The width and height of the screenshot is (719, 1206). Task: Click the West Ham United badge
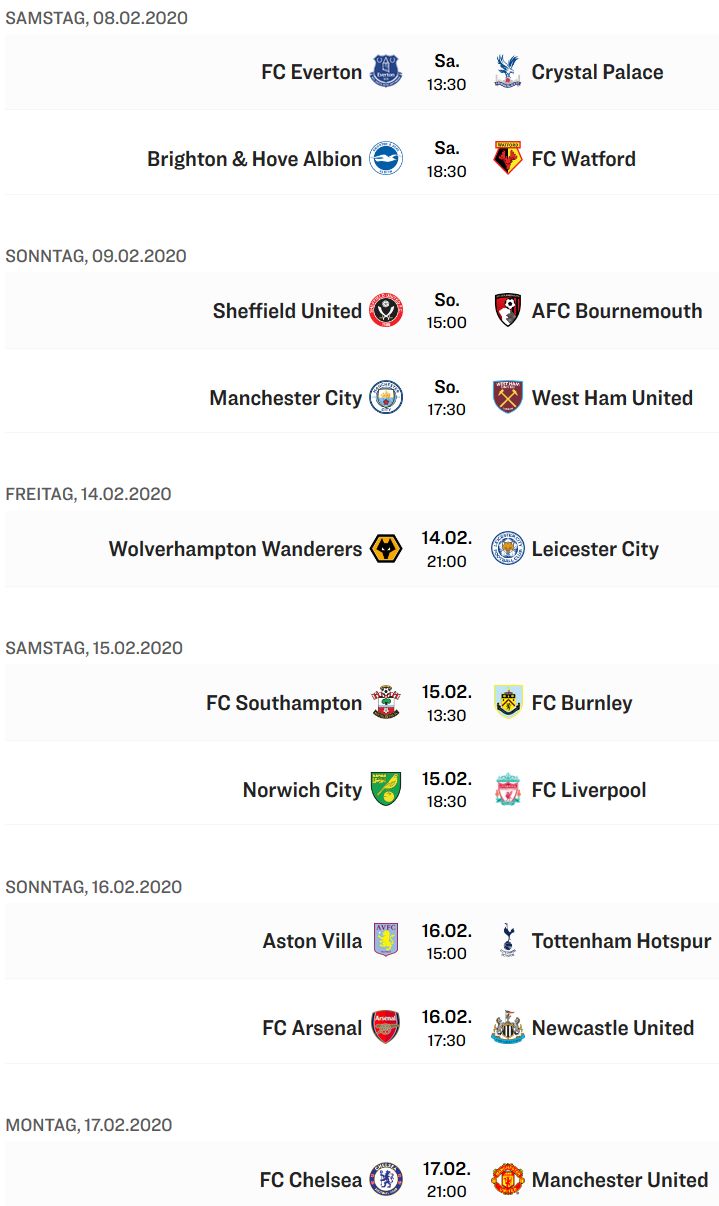(508, 397)
